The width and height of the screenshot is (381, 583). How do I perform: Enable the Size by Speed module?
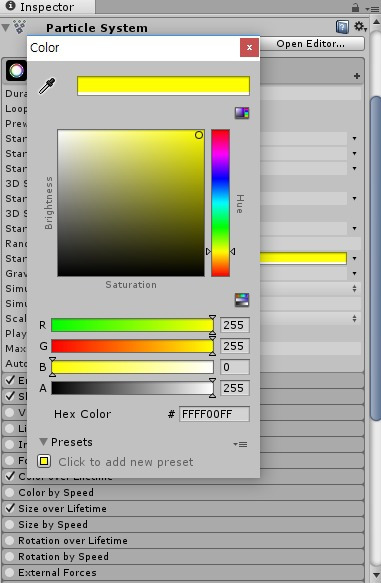pos(10,524)
